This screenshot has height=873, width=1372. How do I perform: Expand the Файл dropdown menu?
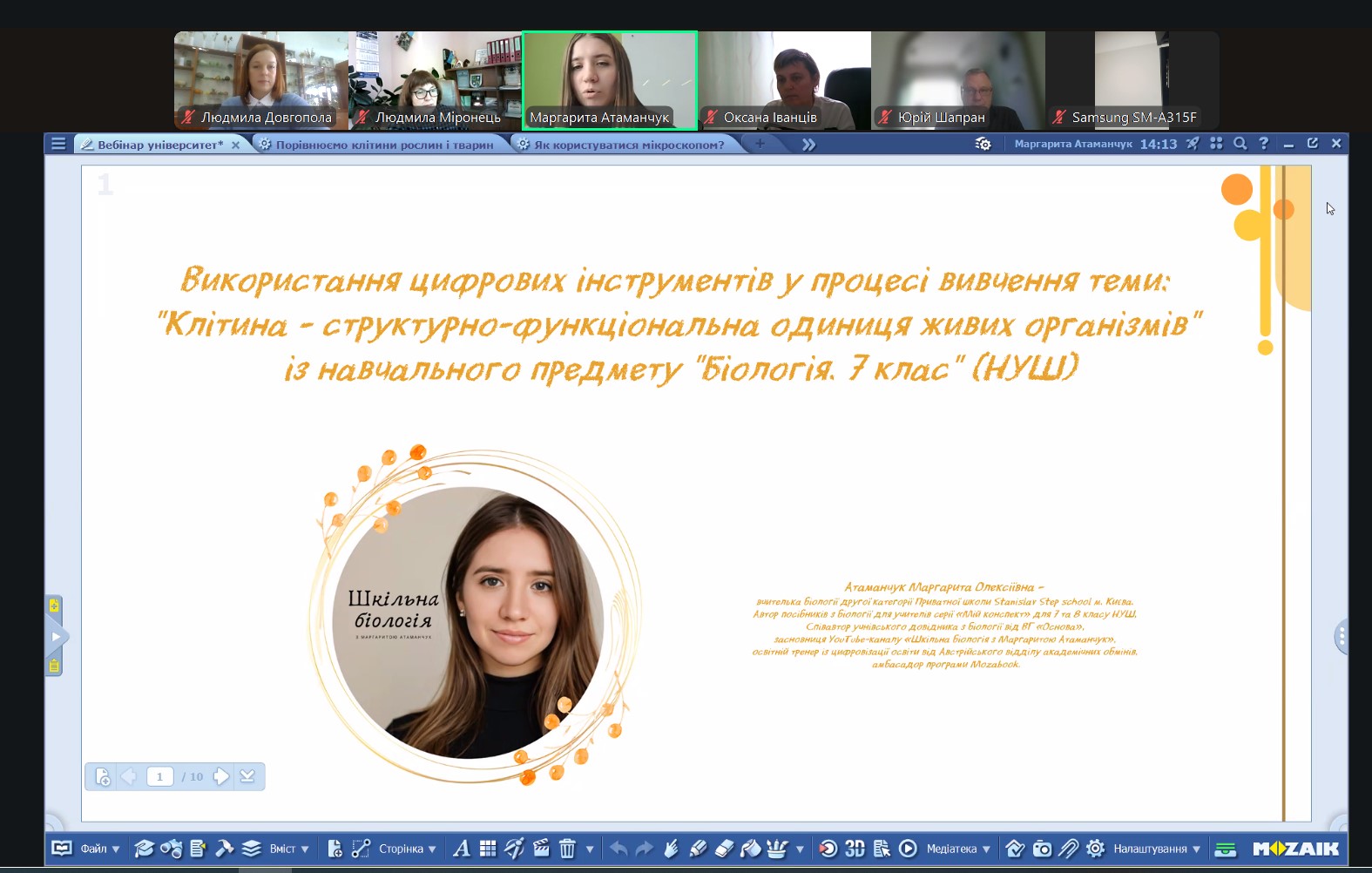pos(99,849)
